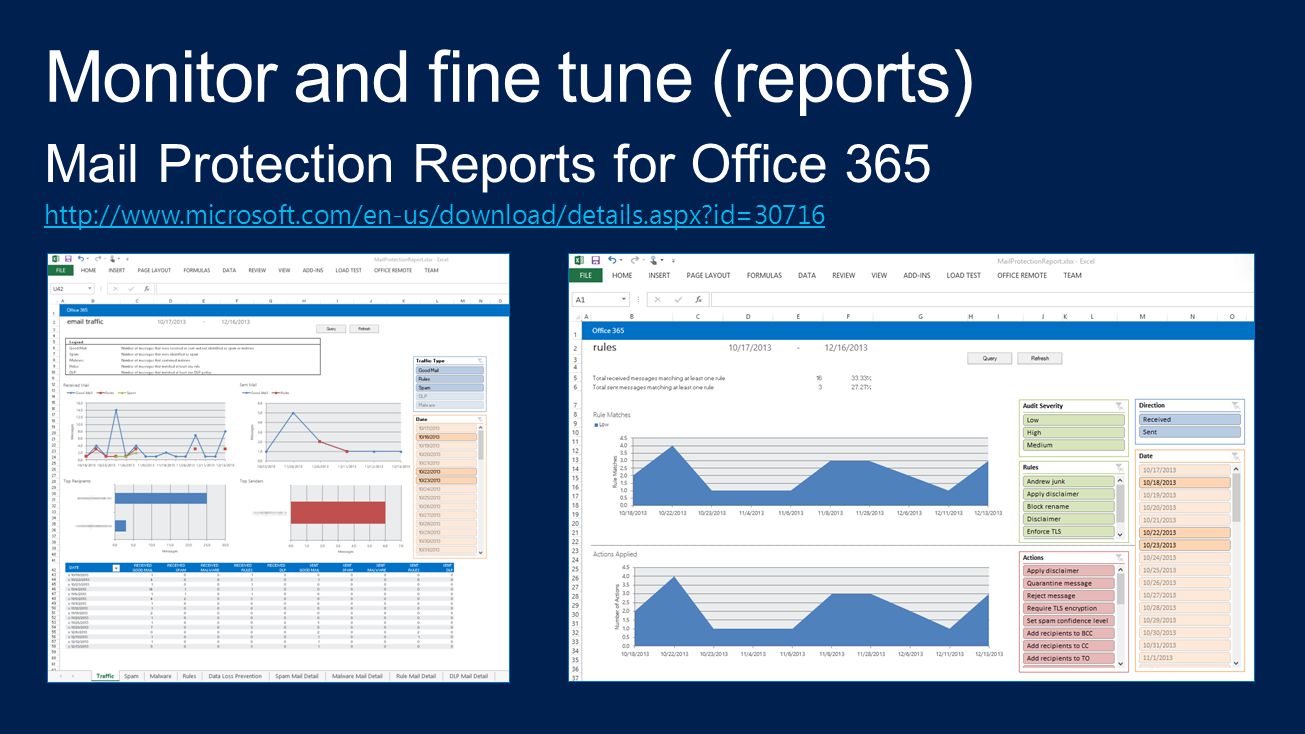Click Save icon in right Excel window
The width and height of the screenshot is (1305, 734).
[595, 260]
